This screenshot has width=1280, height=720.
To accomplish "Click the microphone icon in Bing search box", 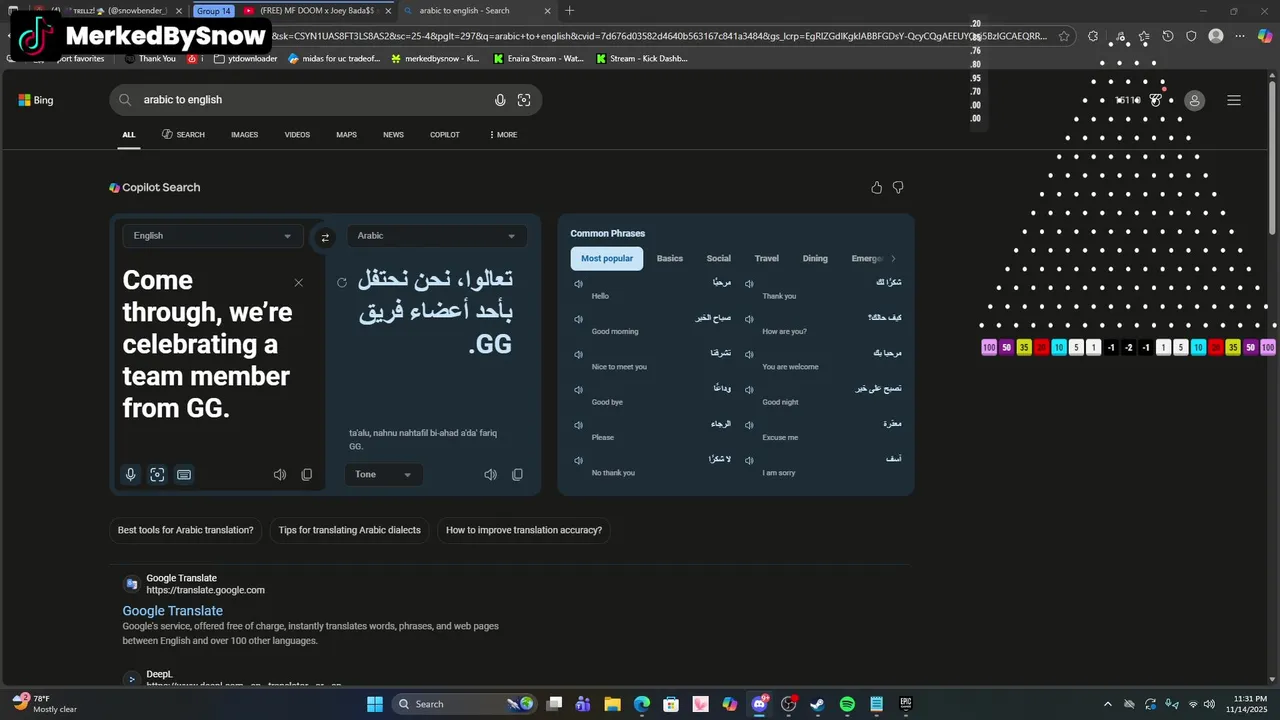I will point(500,100).
